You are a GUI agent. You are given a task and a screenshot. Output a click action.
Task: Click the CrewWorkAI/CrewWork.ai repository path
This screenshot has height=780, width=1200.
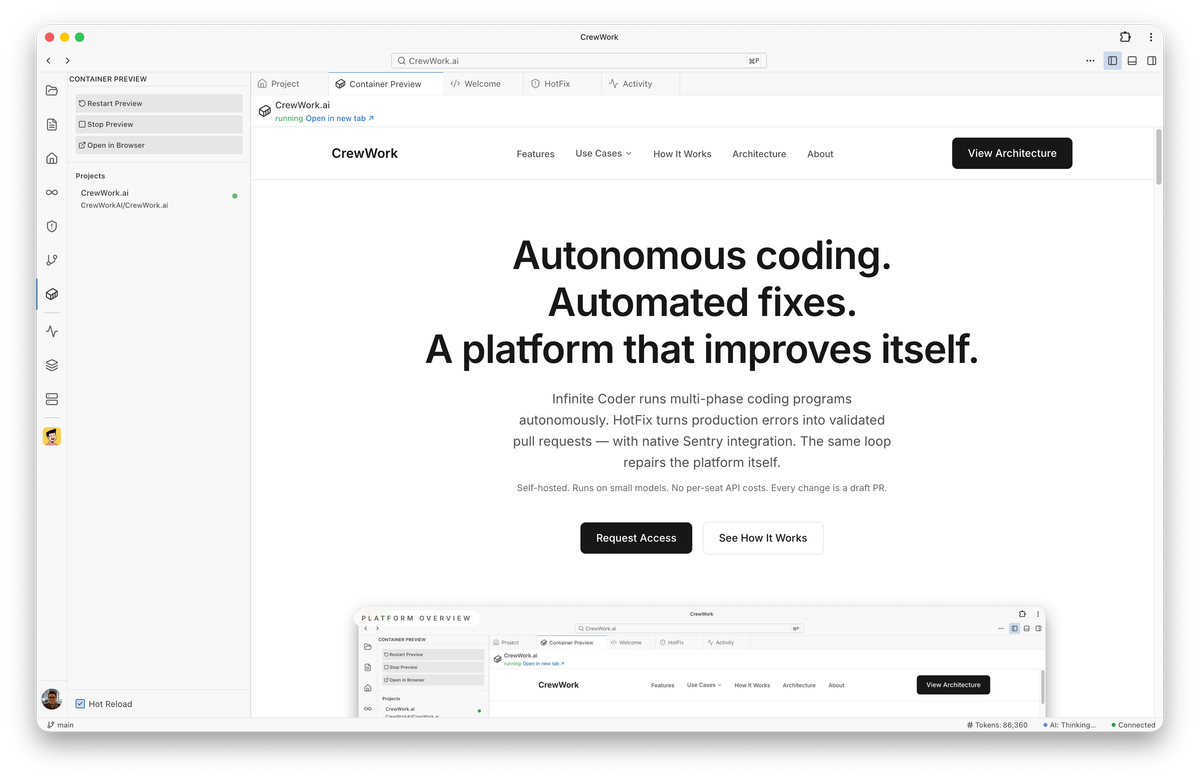pyautogui.click(x=125, y=205)
